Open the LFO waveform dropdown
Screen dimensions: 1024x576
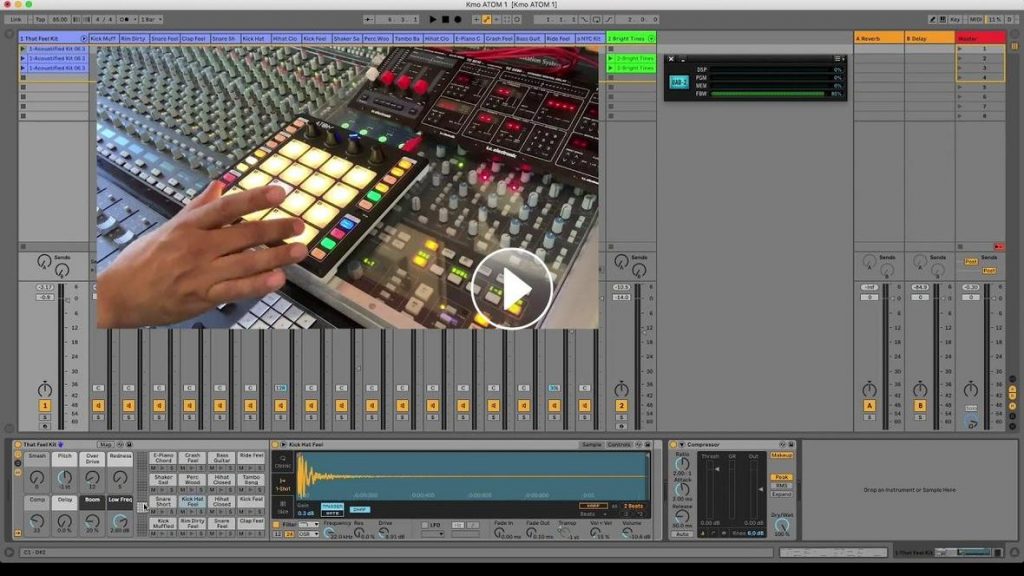(432, 534)
